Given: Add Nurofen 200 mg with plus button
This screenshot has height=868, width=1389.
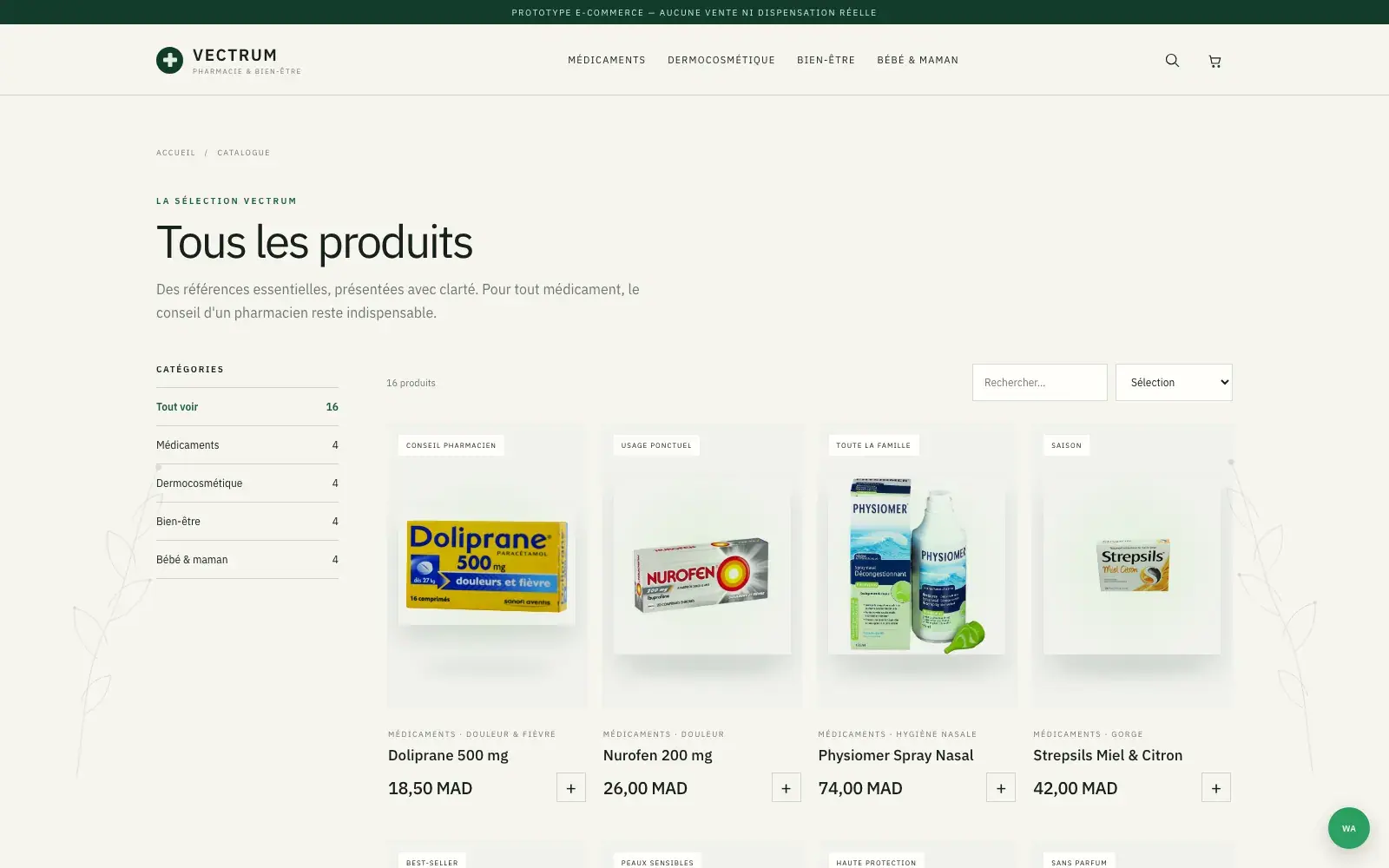Looking at the screenshot, I should 786,787.
